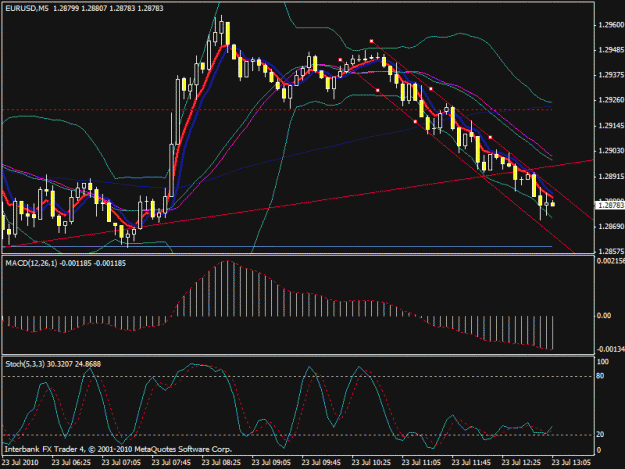Select the 1.29145 price axis label

[x=611, y=126]
